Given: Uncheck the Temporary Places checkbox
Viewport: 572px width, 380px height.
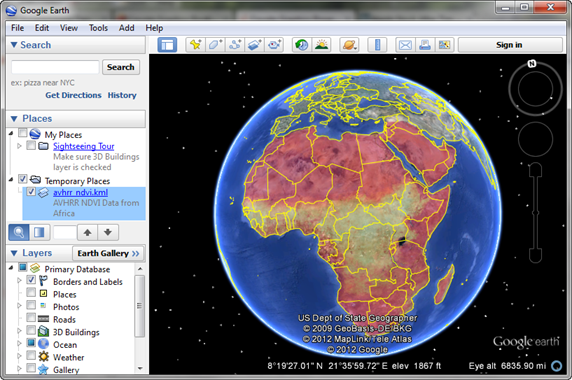Looking at the screenshot, I should 23,179.
